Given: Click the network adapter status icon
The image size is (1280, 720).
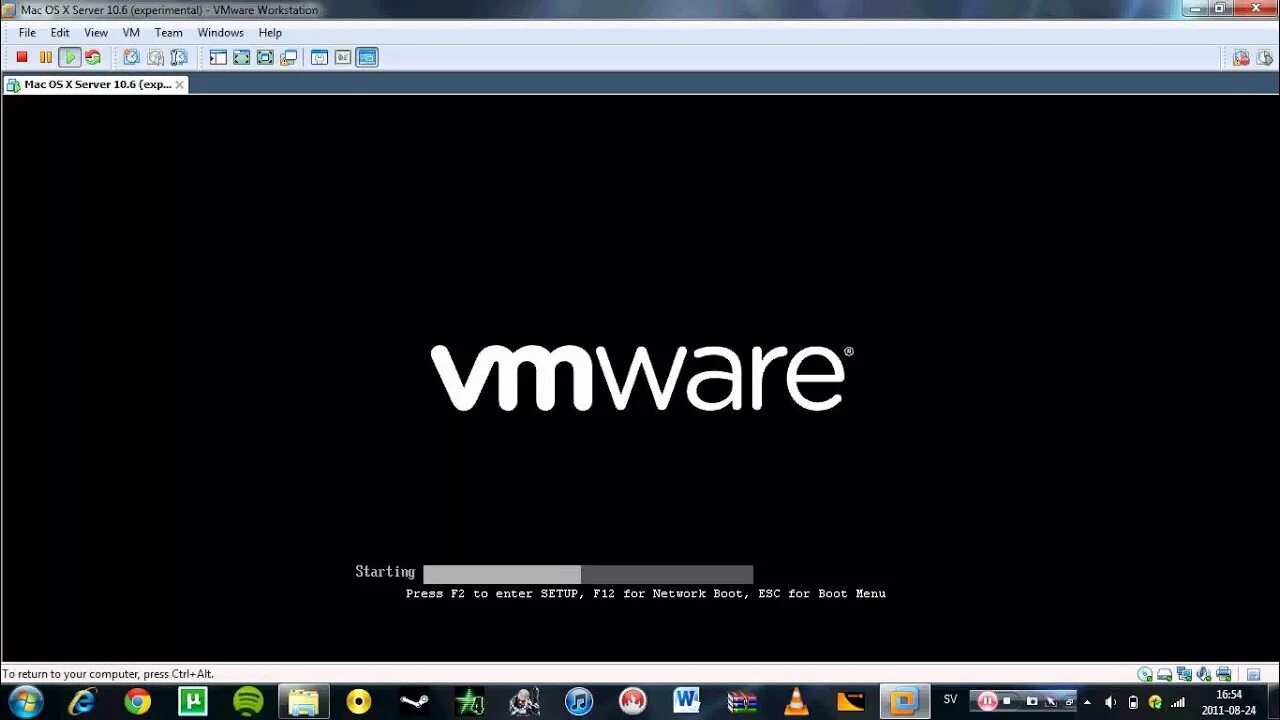Looking at the screenshot, I should tap(1184, 675).
